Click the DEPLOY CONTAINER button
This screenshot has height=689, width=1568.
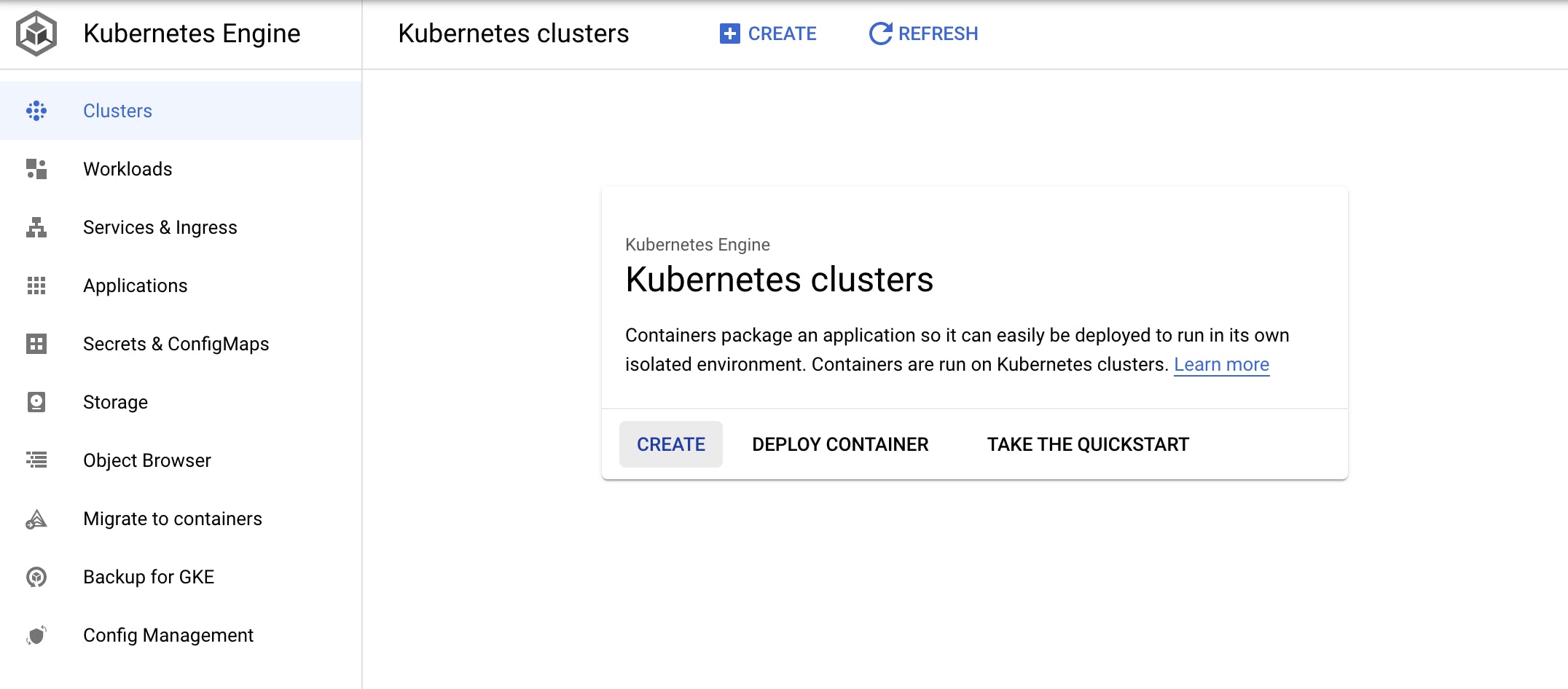click(x=840, y=444)
